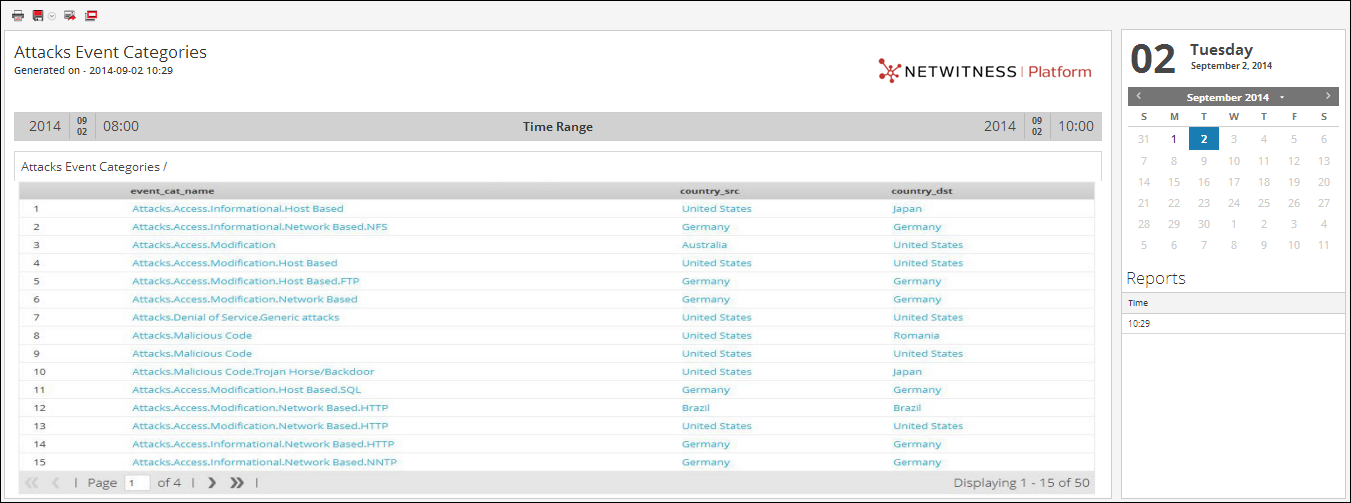
Task: Open Attacks.Malicious Code link in row 9
Action: (x=192, y=353)
